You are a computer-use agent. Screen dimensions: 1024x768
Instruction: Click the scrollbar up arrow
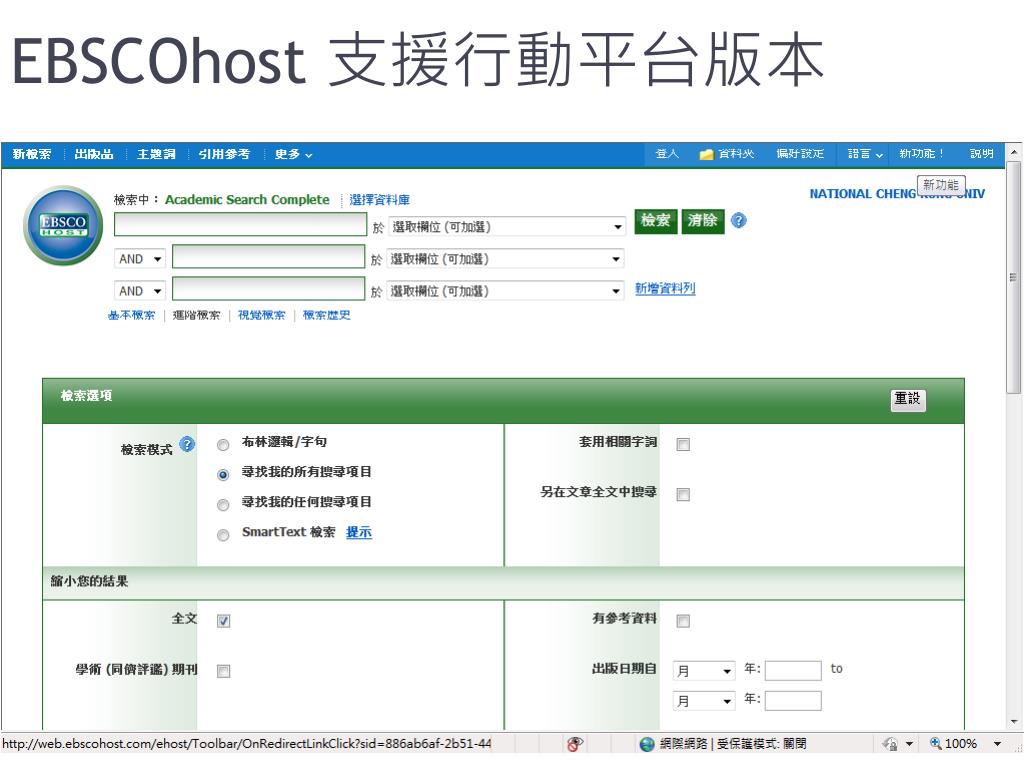(x=1013, y=152)
